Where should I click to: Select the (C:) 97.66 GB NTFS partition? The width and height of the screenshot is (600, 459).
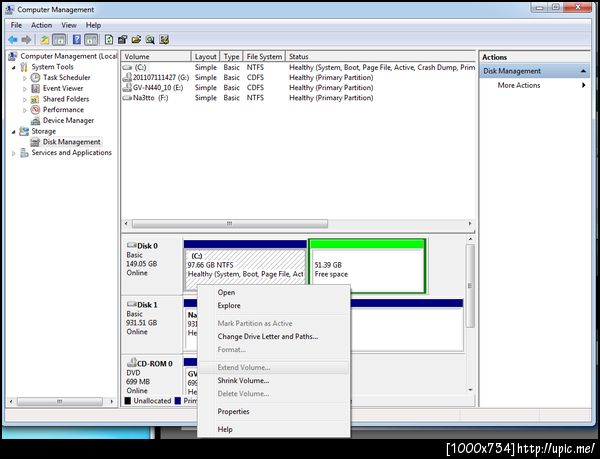[x=245, y=264]
